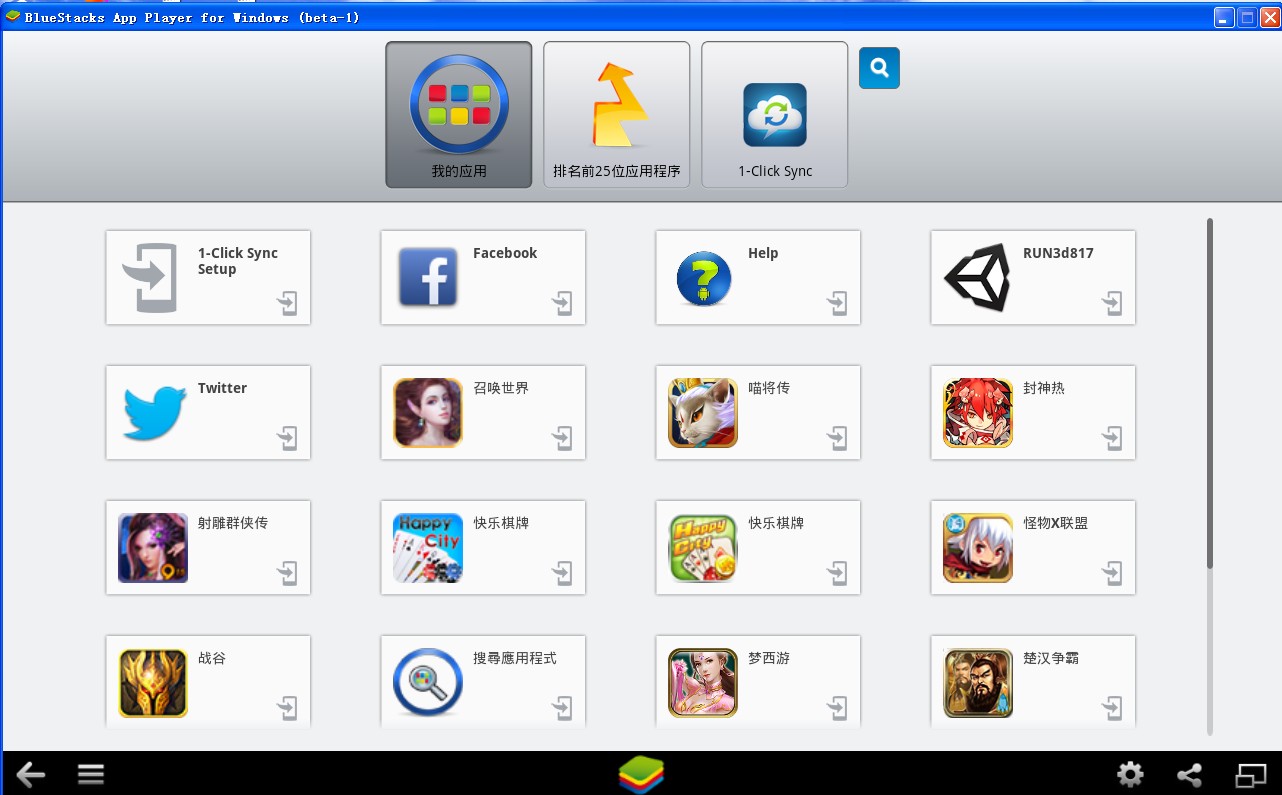Launch the 战谷 game icon
This screenshot has width=1282, height=795.
click(153, 682)
